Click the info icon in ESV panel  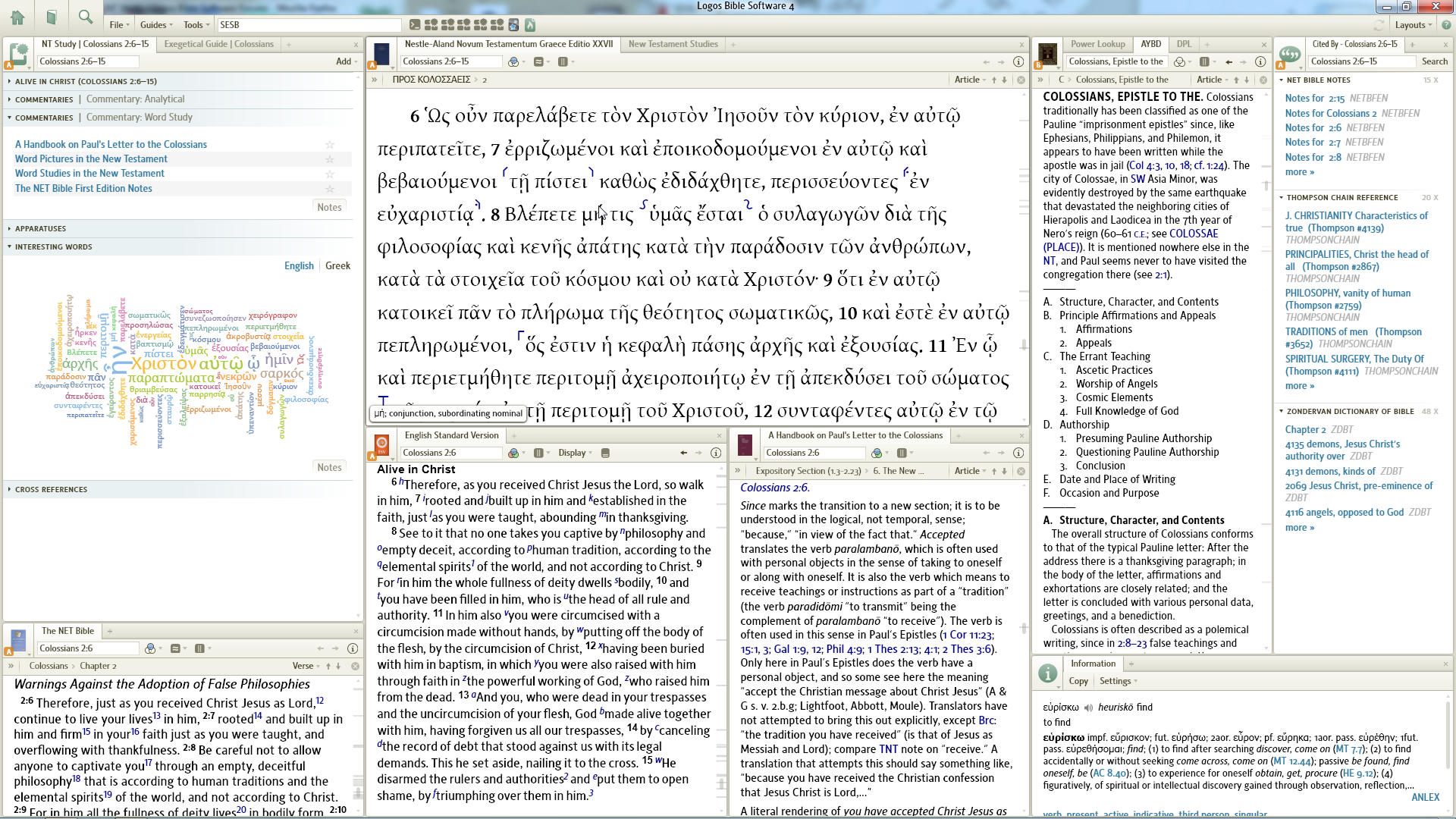tap(715, 453)
